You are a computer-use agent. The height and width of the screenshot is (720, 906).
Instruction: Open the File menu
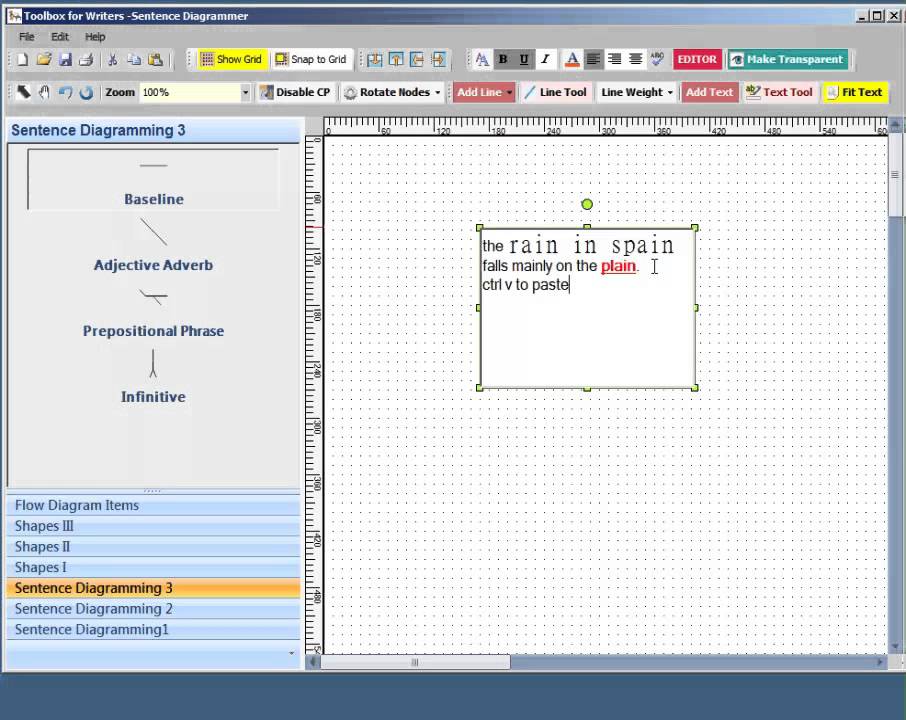point(27,37)
